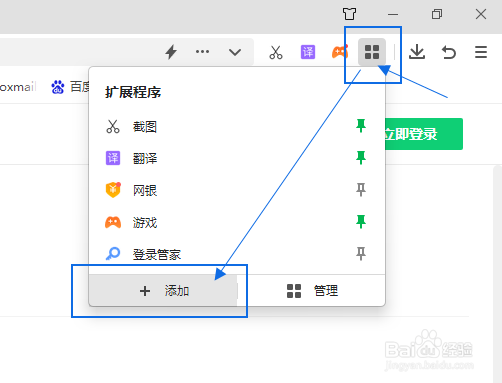
Task: Unpin the 游戏 extension pin
Action: pyautogui.click(x=361, y=222)
